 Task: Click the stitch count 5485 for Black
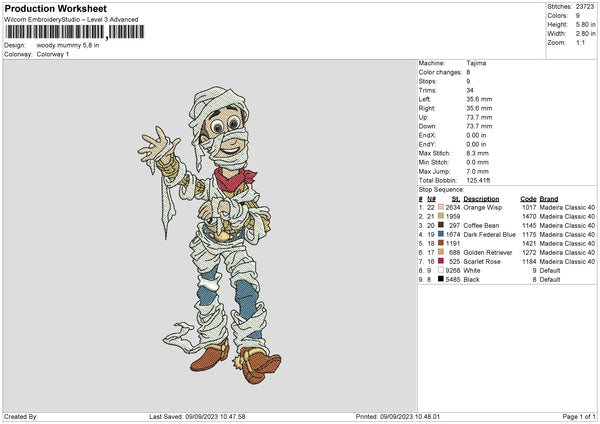tap(453, 280)
